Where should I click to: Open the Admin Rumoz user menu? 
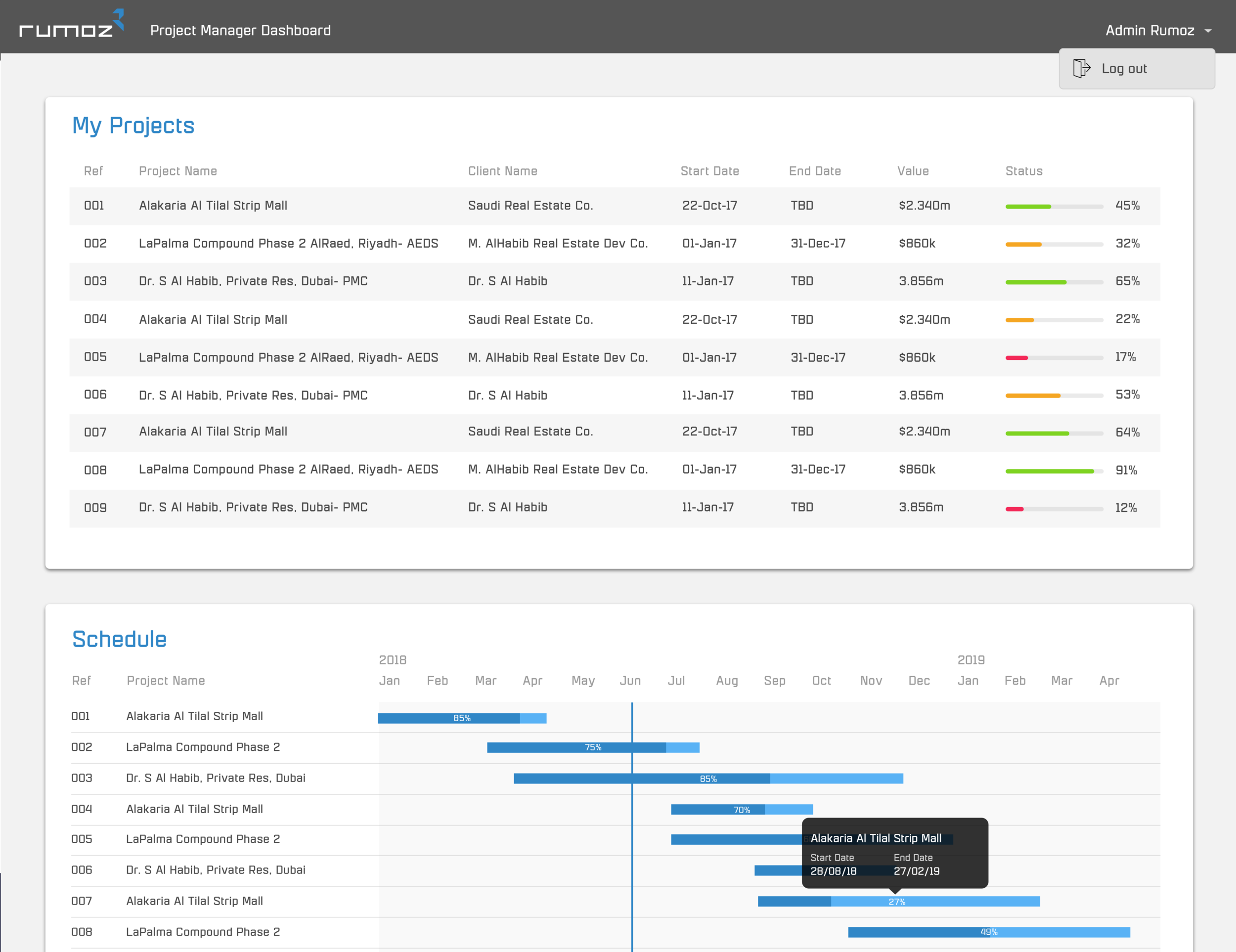tap(1149, 31)
